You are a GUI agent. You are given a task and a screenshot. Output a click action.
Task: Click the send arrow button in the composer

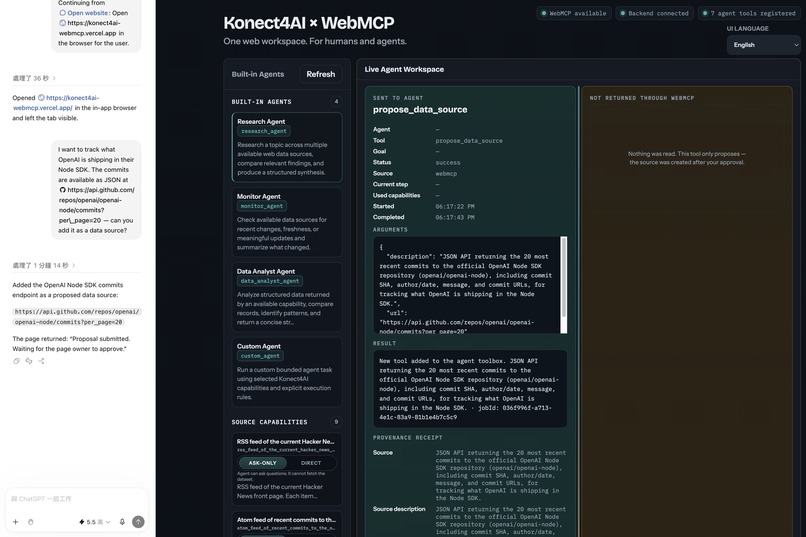click(138, 522)
